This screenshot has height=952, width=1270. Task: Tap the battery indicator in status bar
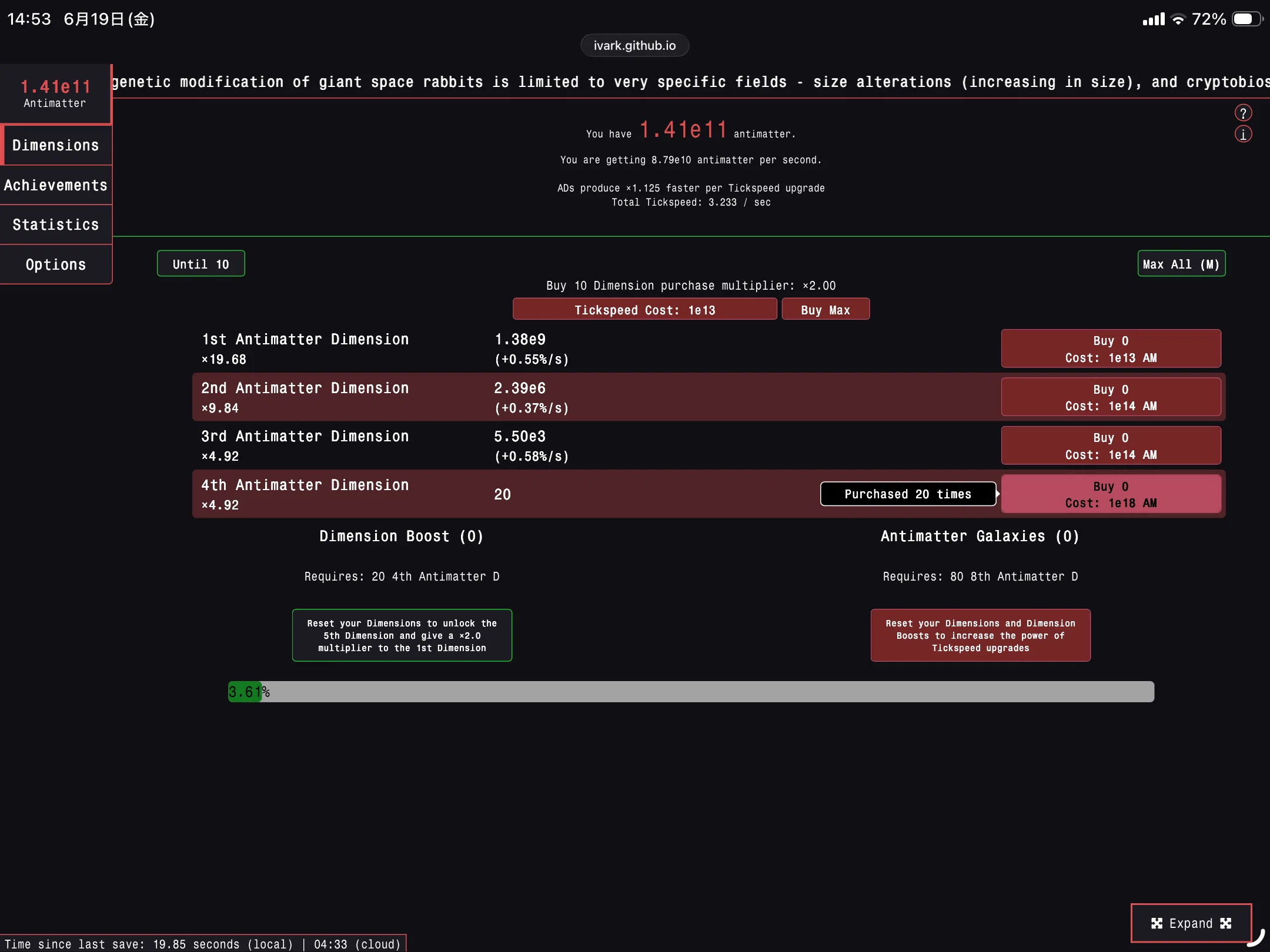click(x=1248, y=19)
